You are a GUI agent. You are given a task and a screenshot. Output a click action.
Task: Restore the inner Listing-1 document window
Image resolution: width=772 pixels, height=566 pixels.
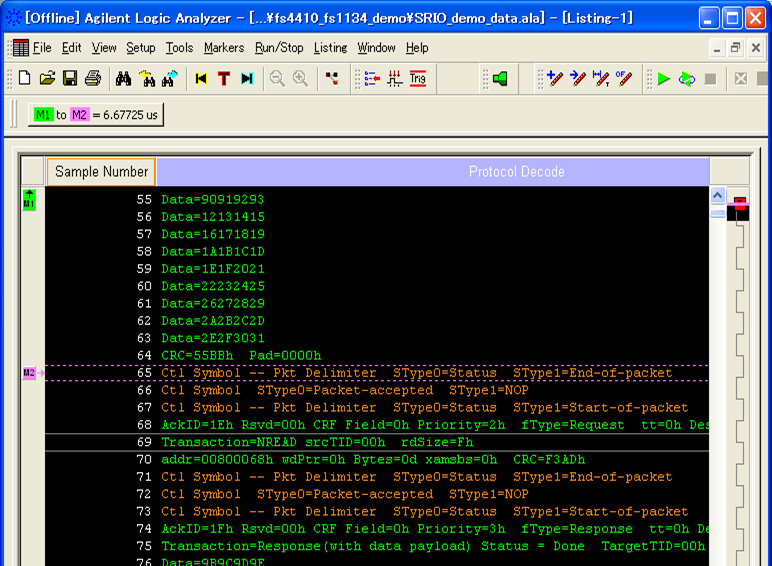(736, 48)
